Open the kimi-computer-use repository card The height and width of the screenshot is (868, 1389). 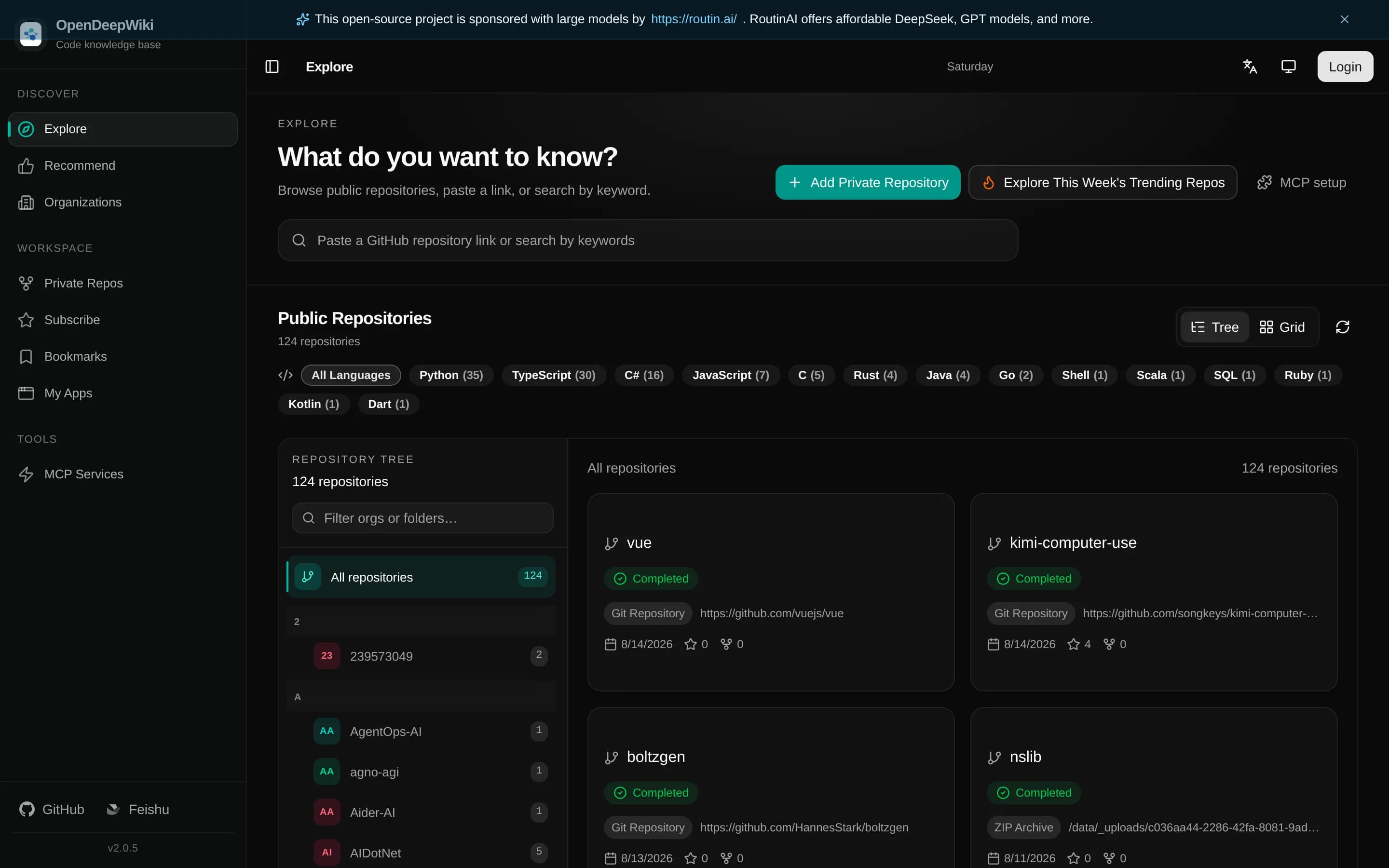[1154, 592]
